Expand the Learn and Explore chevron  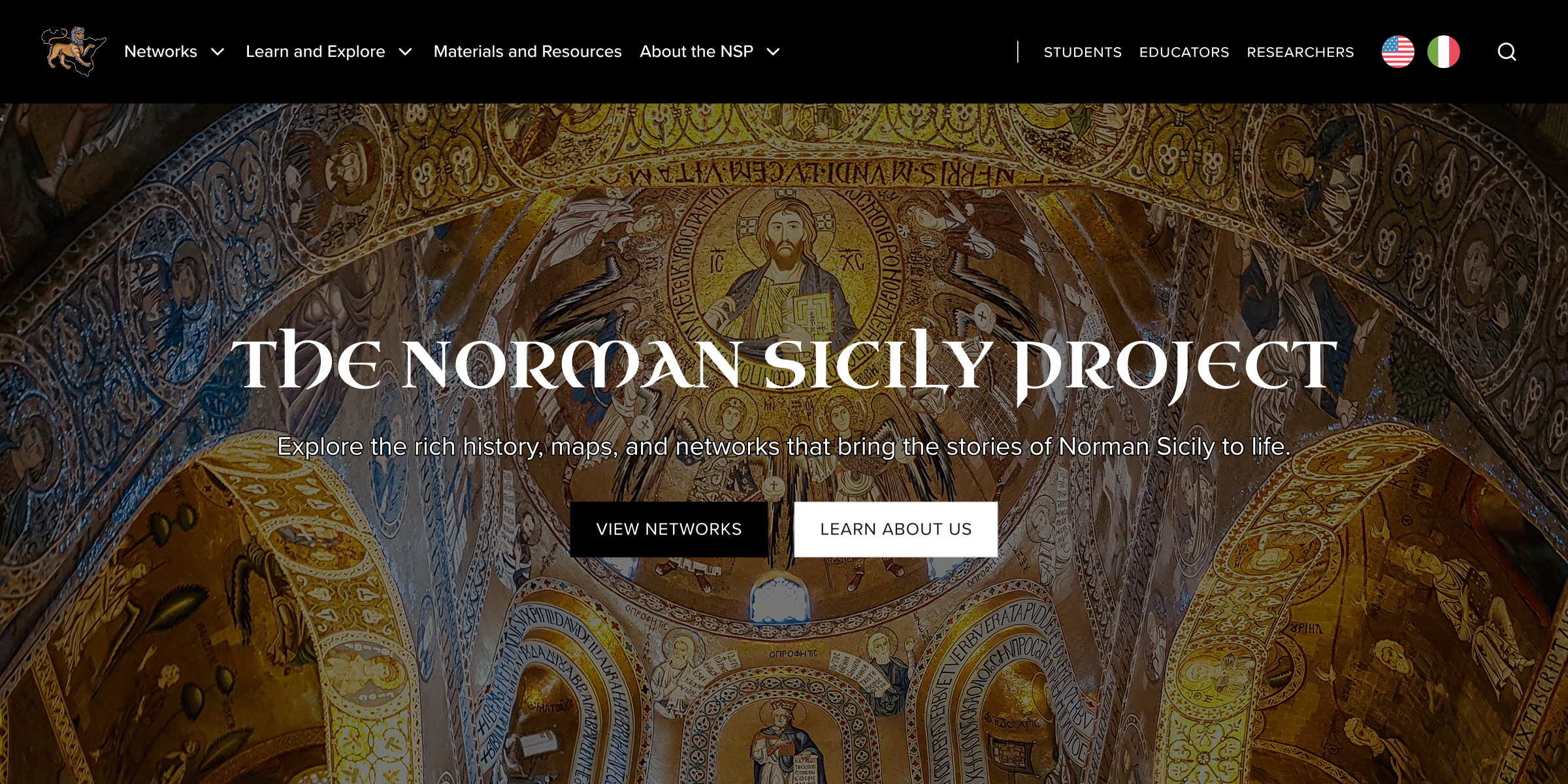click(x=405, y=52)
